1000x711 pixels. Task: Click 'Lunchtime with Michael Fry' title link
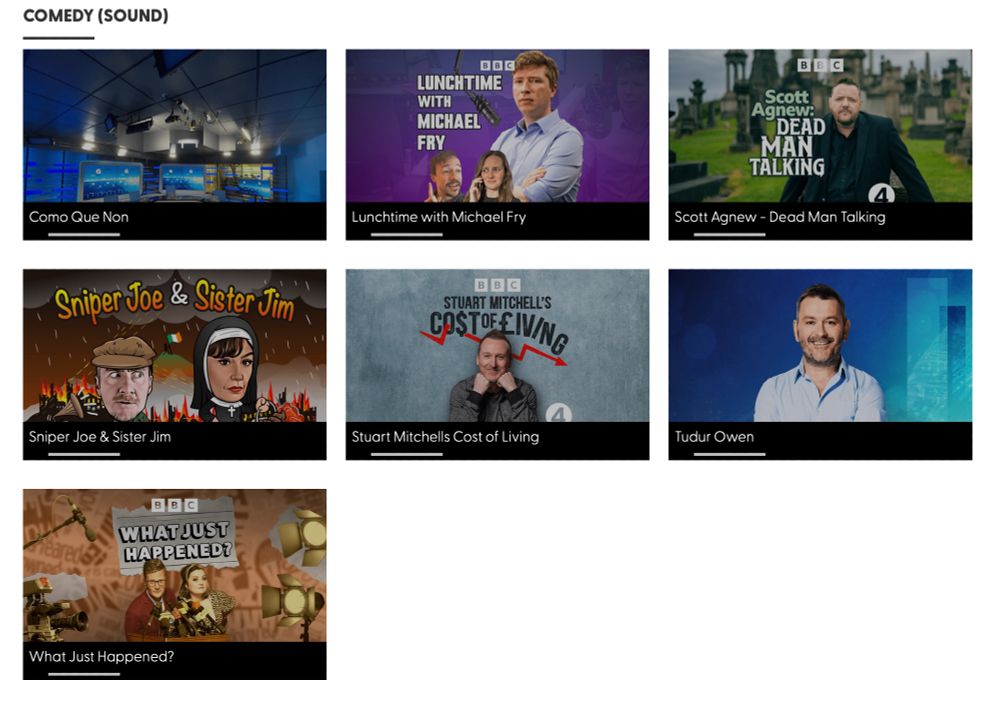pyautogui.click(x=439, y=217)
